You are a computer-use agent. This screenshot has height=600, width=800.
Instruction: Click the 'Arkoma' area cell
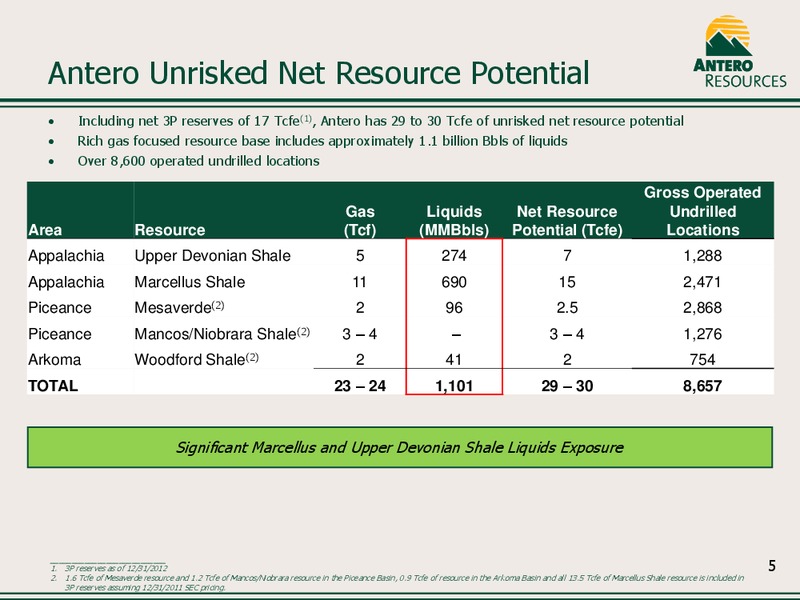pyautogui.click(x=55, y=360)
